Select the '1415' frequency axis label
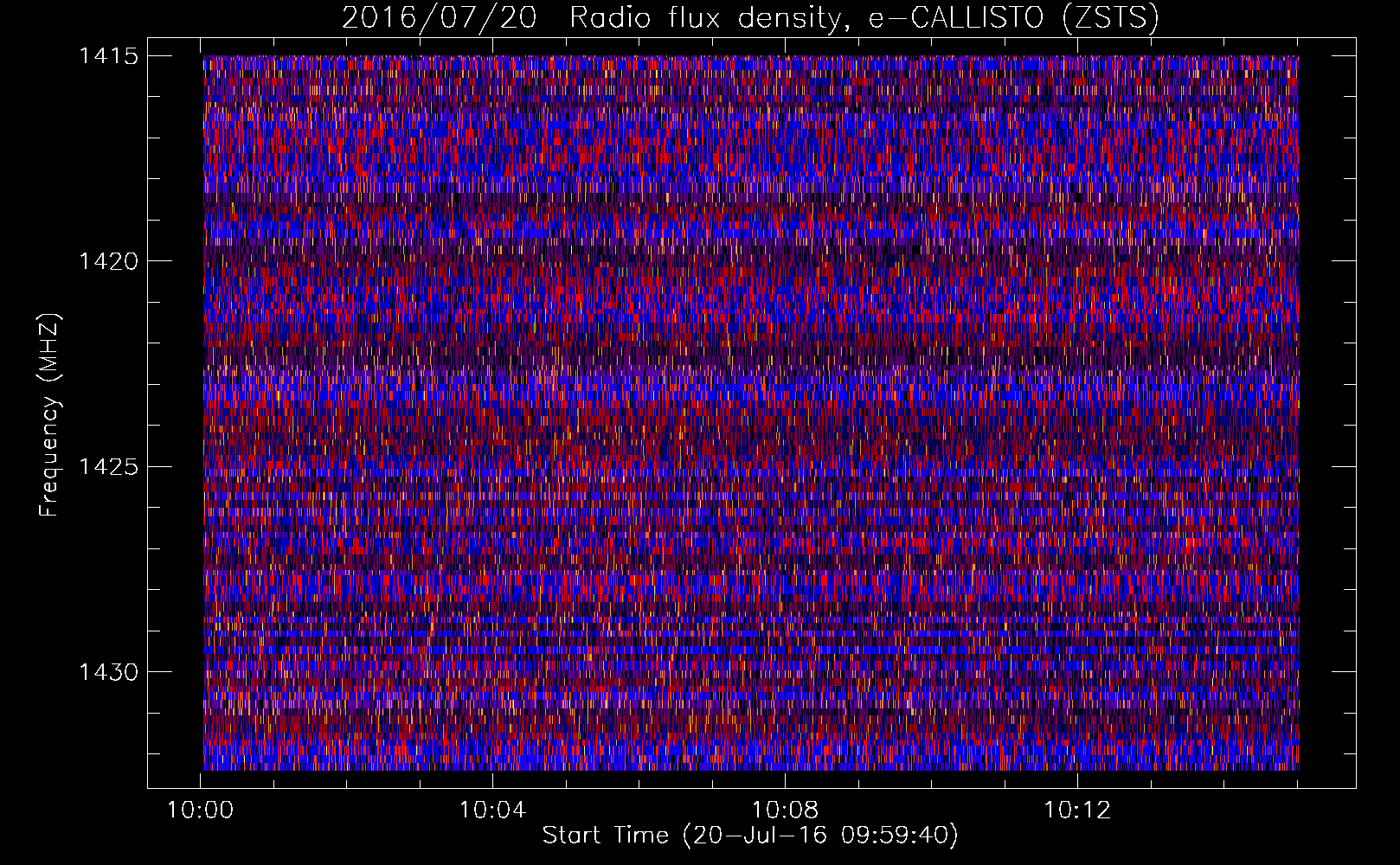Image resolution: width=1400 pixels, height=865 pixels. 108,56
